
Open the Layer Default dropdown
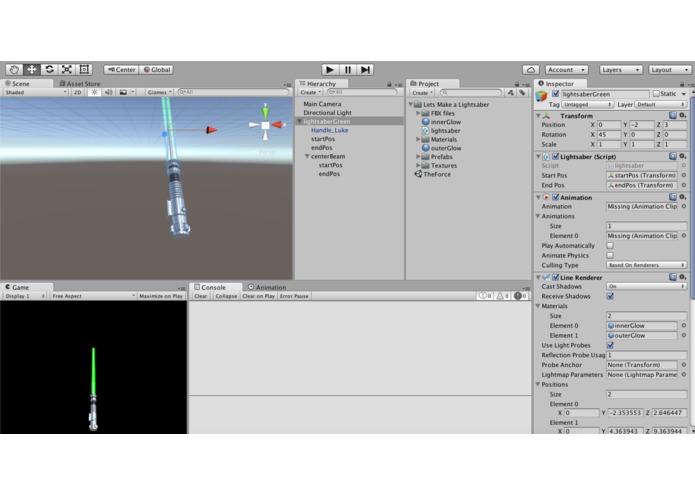[x=661, y=105]
